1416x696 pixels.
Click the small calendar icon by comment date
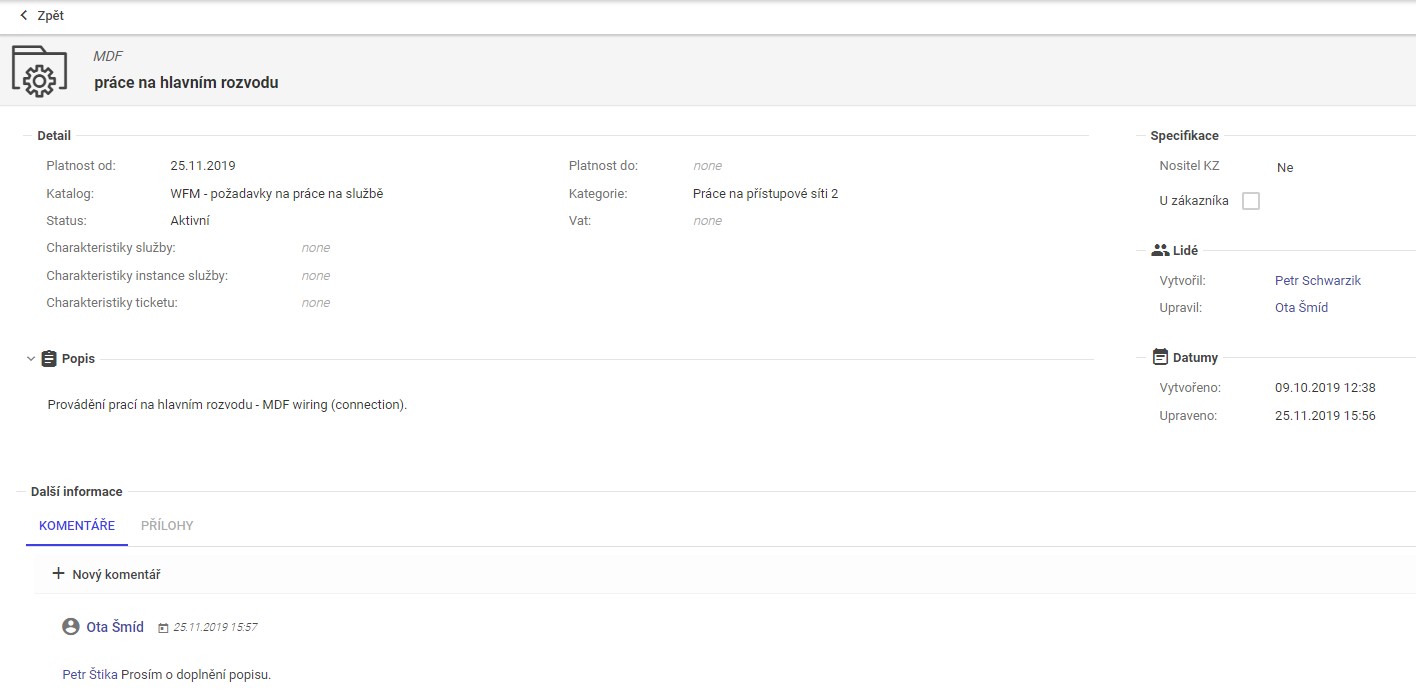(164, 628)
